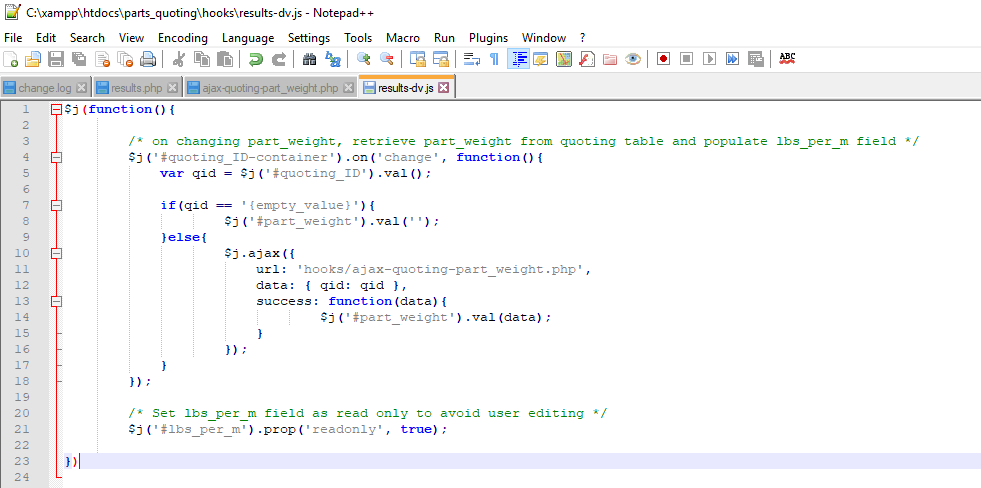Collapse the fold block at line 4
Viewport: 981px width, 488px height.
point(56,158)
